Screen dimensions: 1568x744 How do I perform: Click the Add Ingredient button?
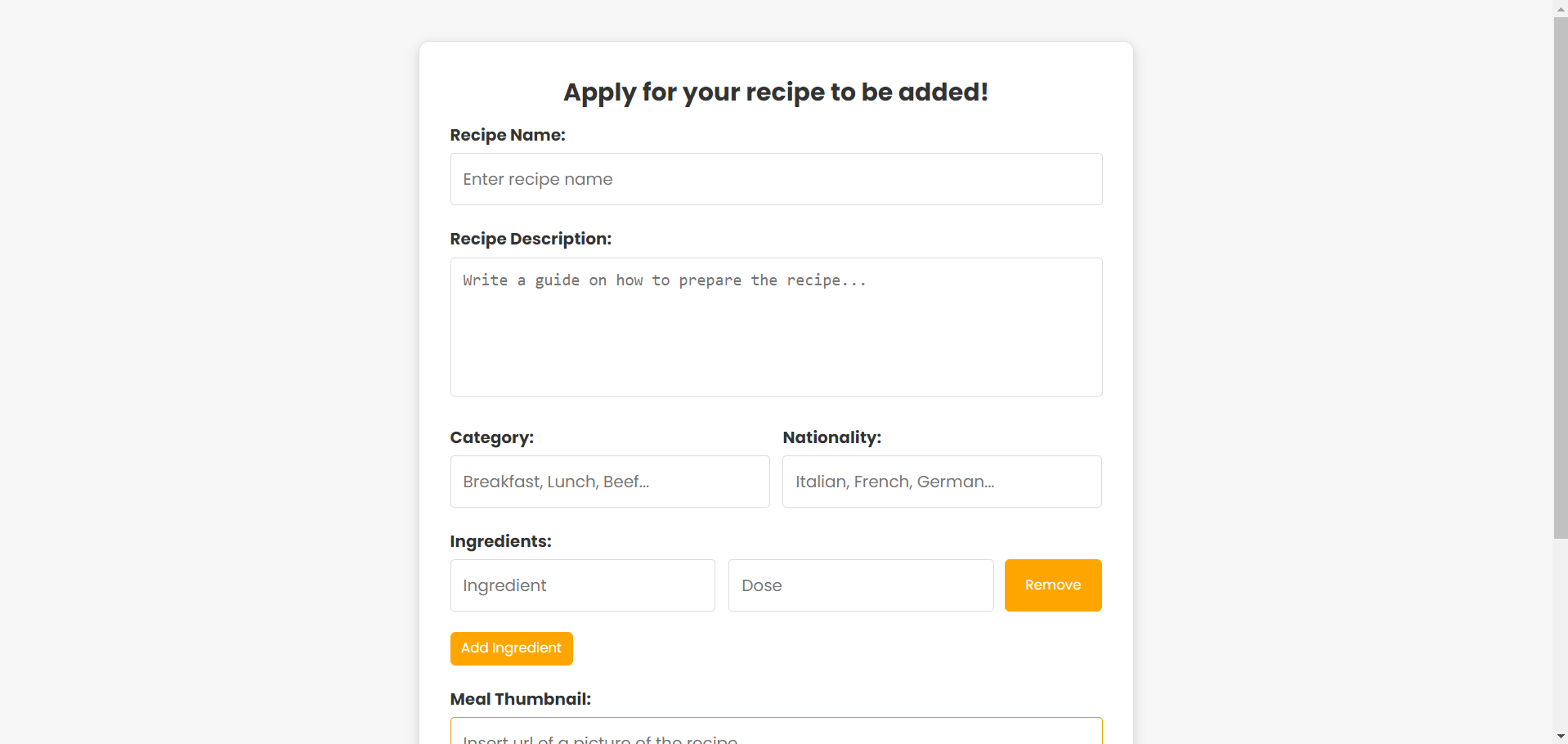point(511,648)
